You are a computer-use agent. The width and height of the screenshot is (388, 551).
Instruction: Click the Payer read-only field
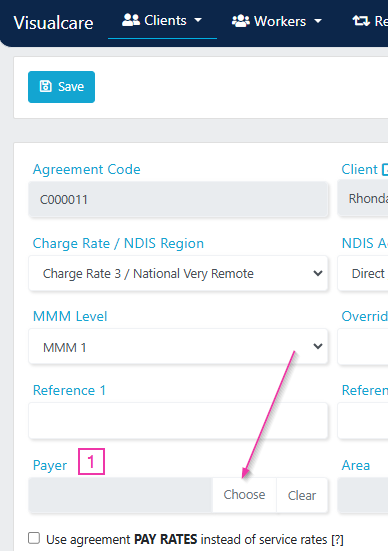click(121, 495)
